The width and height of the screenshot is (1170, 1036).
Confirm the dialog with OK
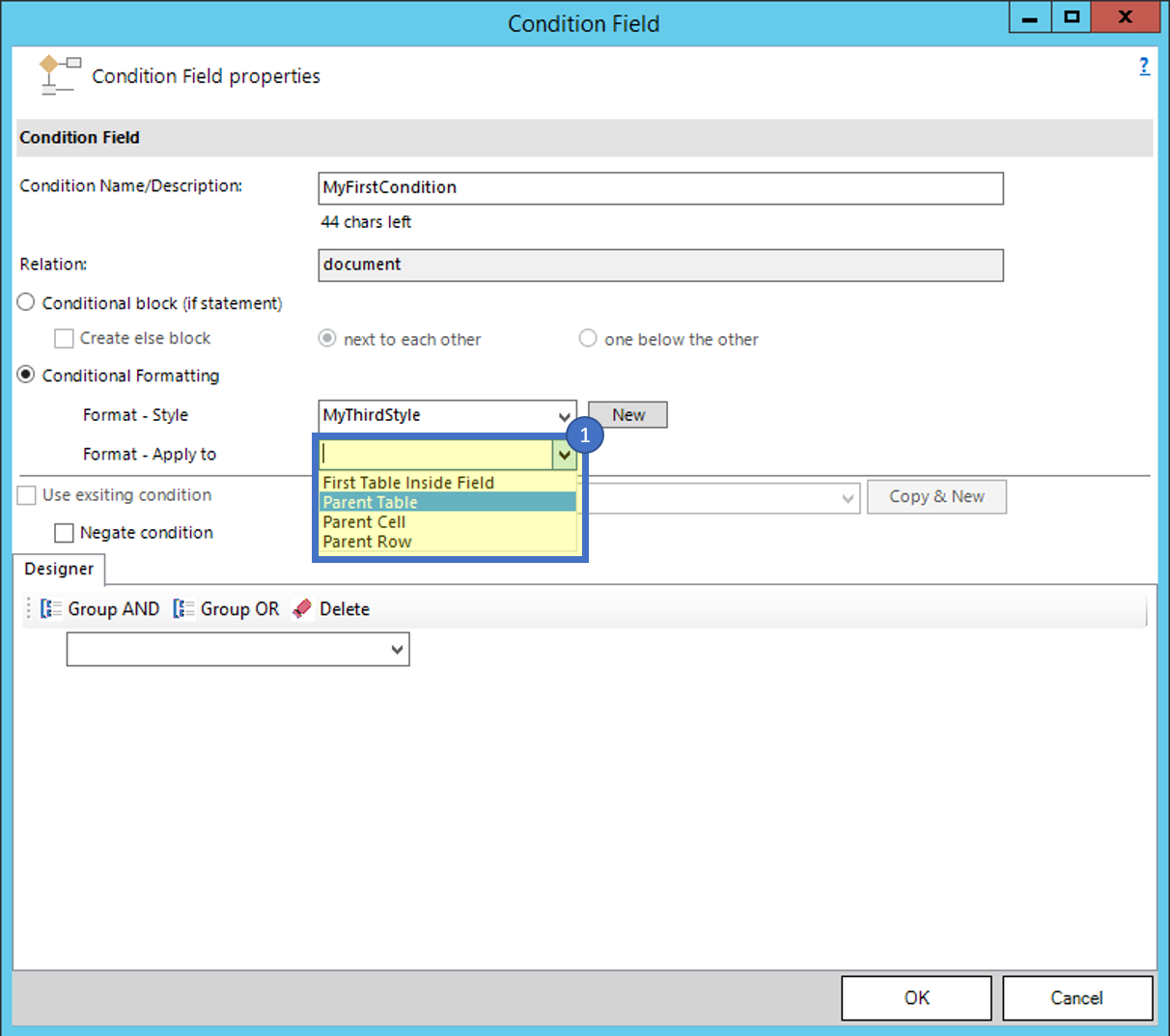(x=915, y=997)
